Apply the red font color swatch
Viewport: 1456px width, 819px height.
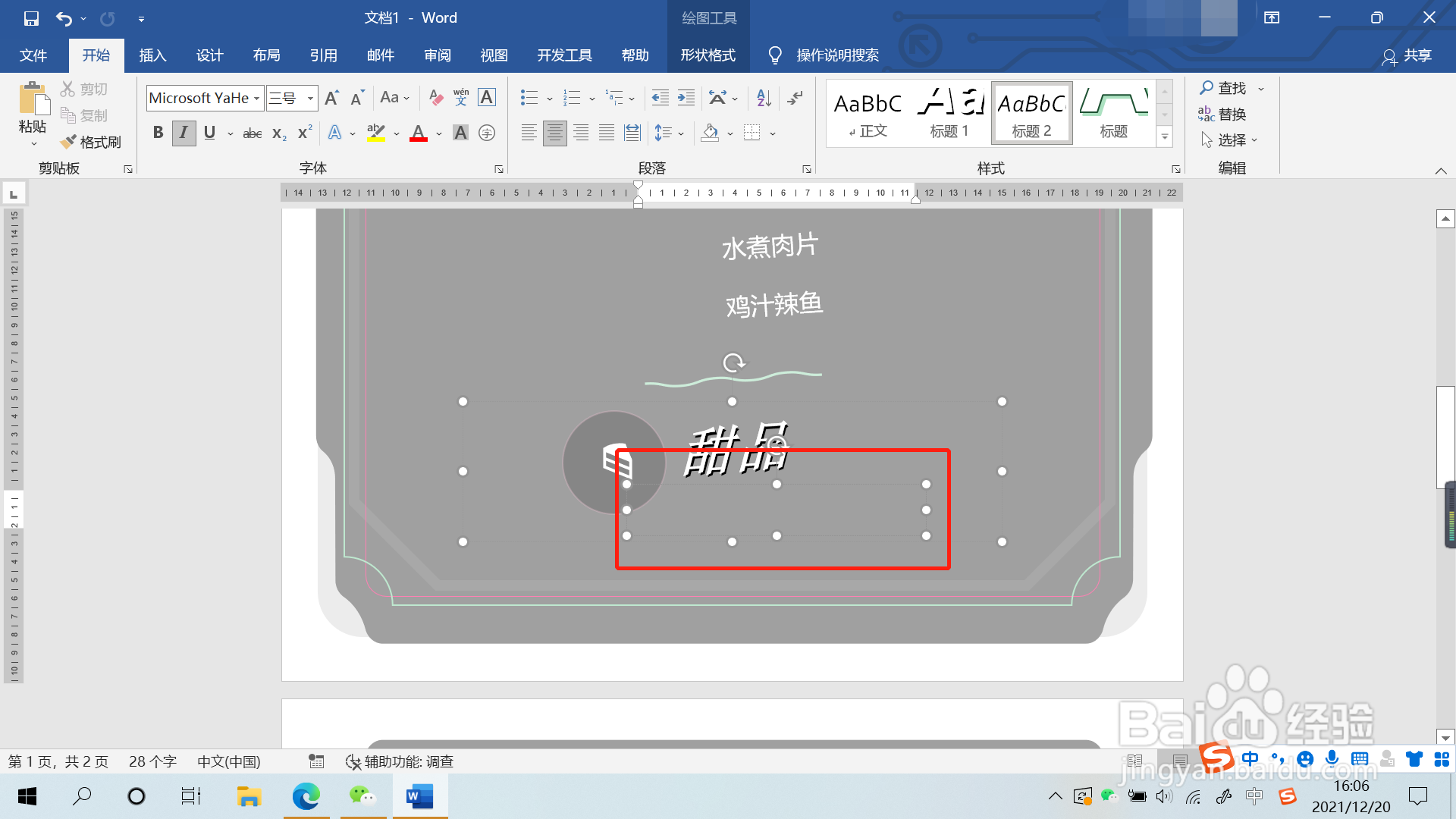pyautogui.click(x=419, y=133)
